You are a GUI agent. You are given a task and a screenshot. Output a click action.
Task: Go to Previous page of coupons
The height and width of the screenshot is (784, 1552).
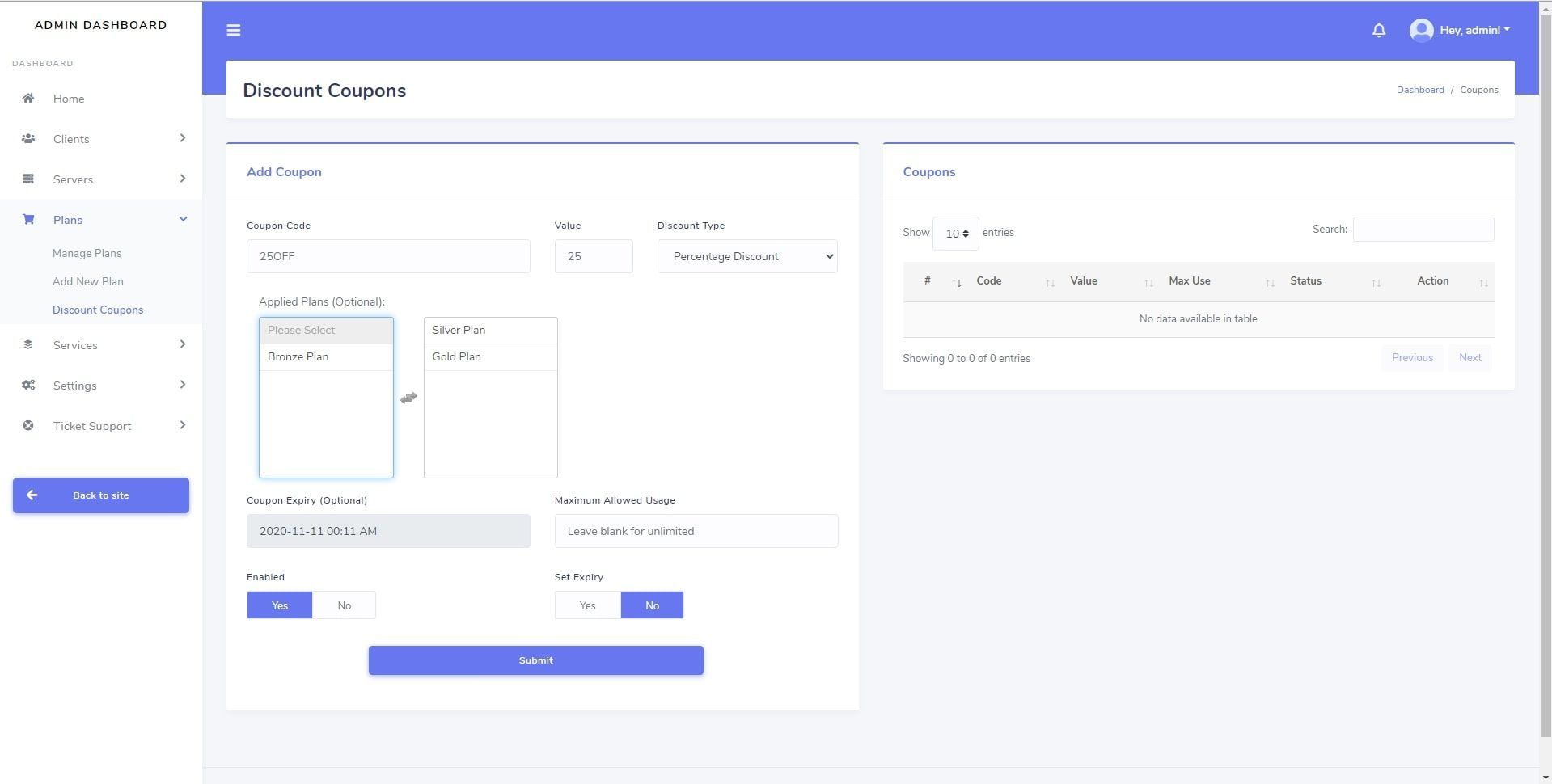click(1412, 358)
